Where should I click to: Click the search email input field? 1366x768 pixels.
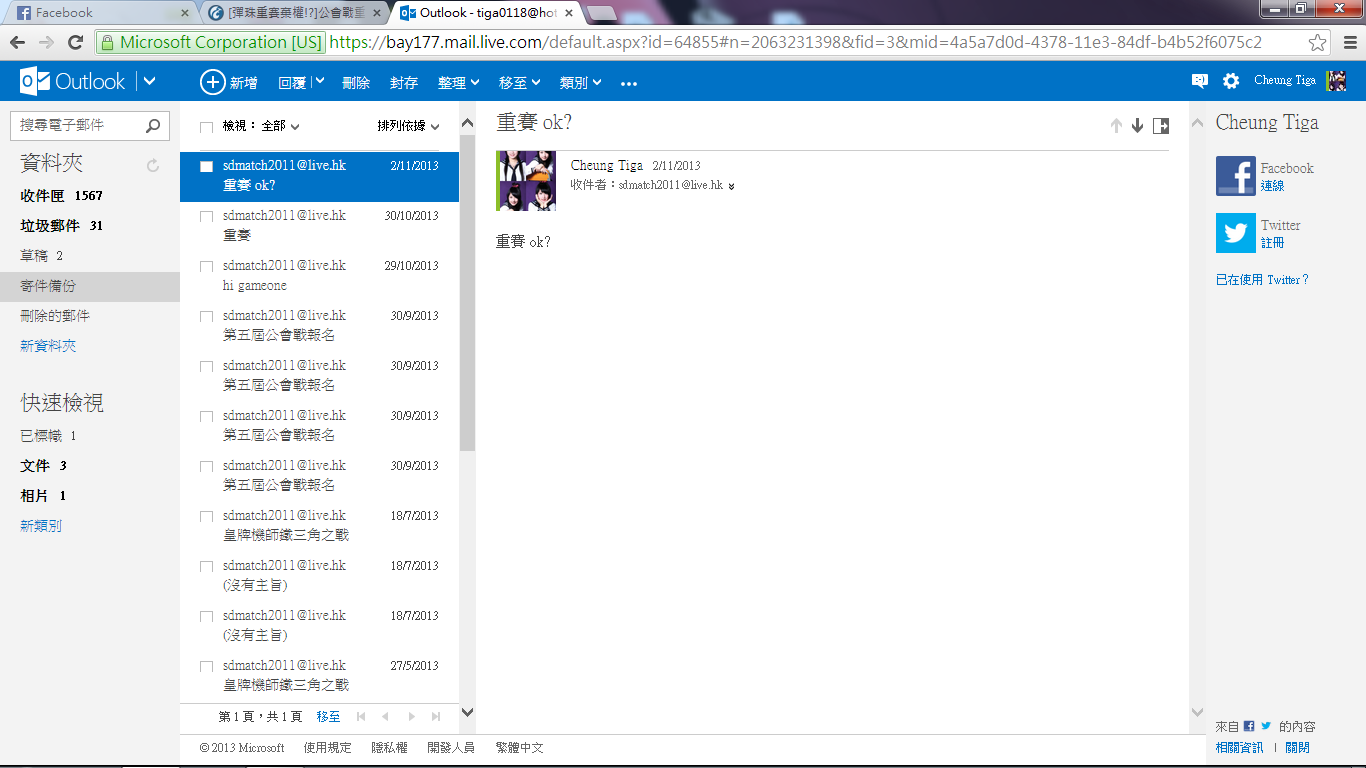pyautogui.click(x=77, y=126)
